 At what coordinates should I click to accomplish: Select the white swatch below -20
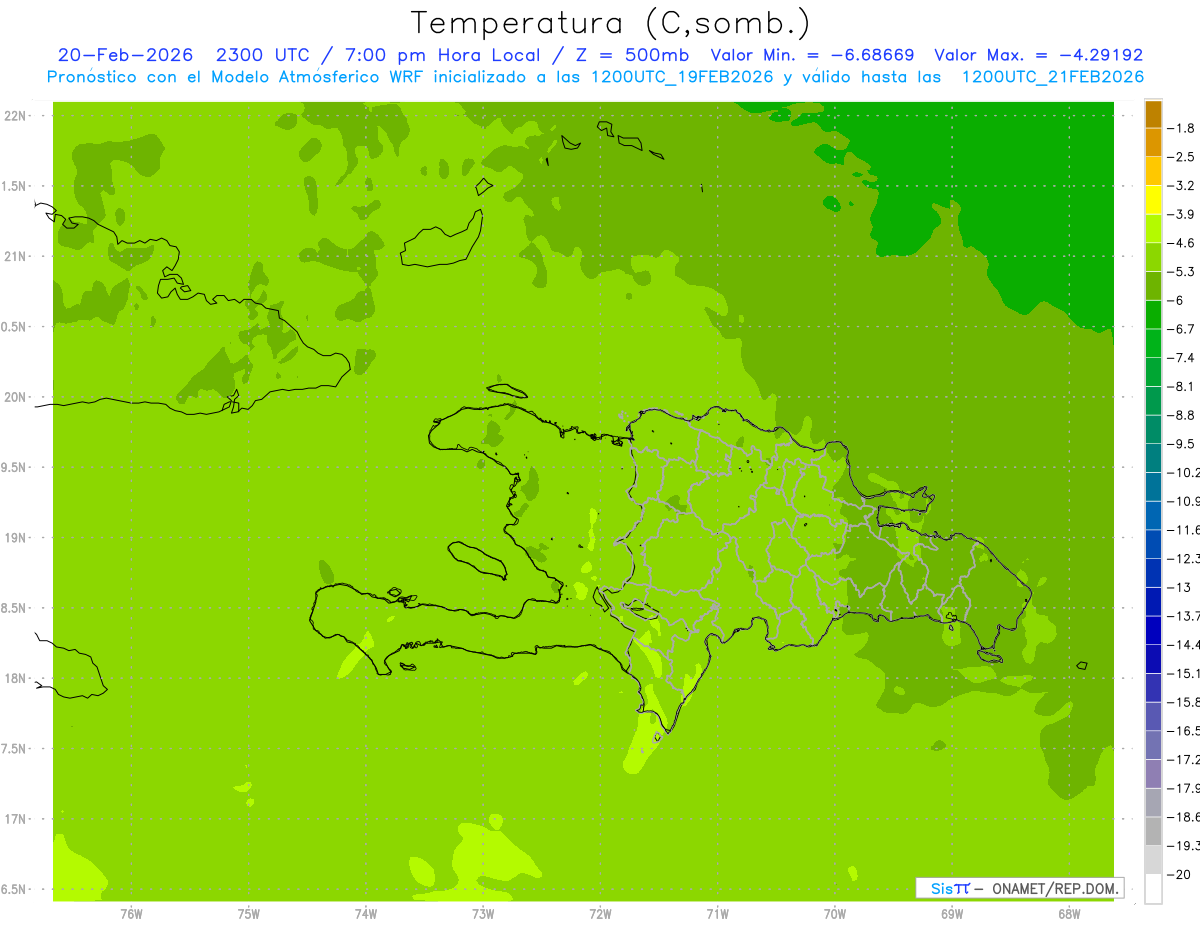1153,888
